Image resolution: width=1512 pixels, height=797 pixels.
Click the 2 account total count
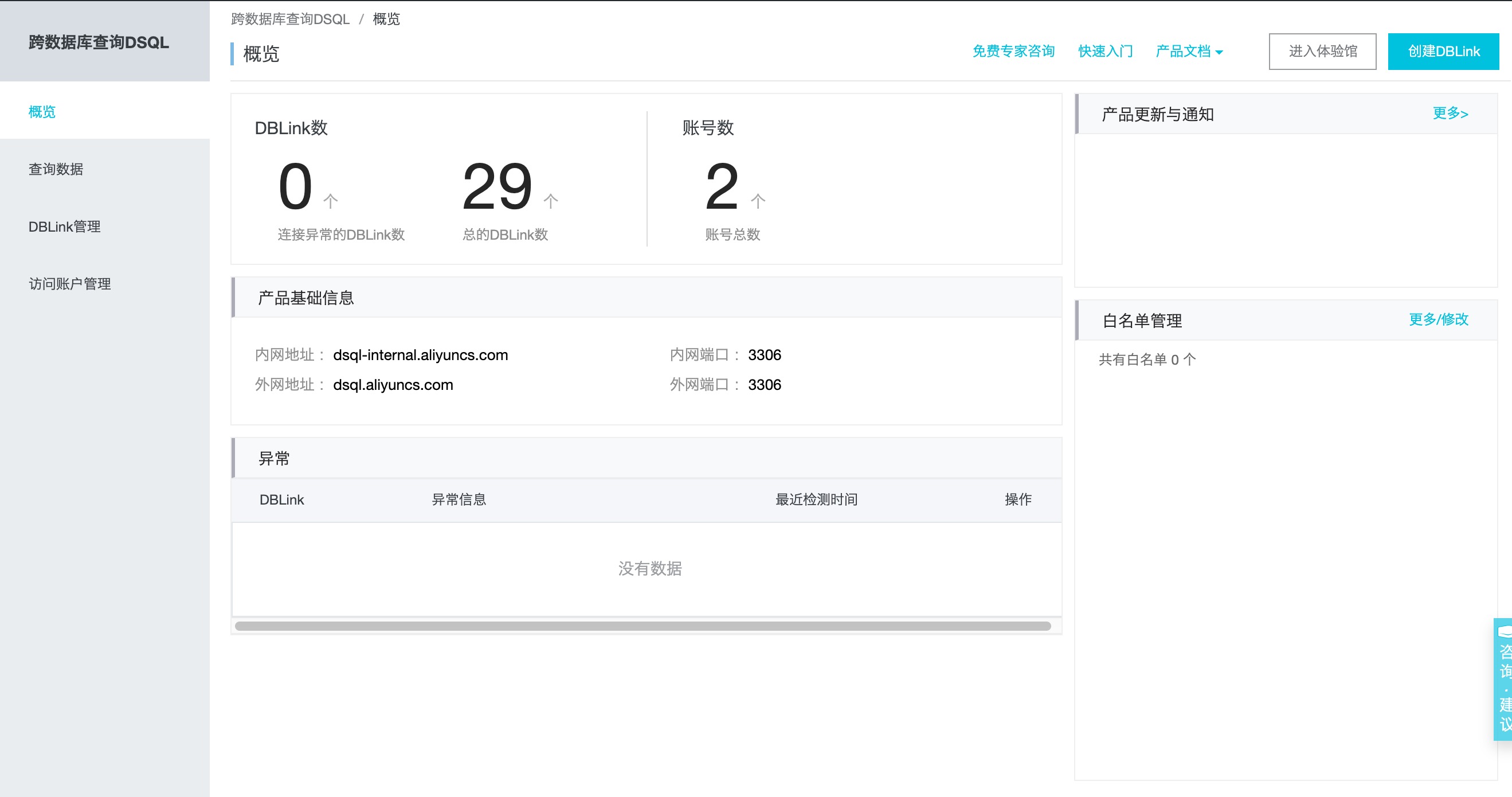click(x=722, y=187)
